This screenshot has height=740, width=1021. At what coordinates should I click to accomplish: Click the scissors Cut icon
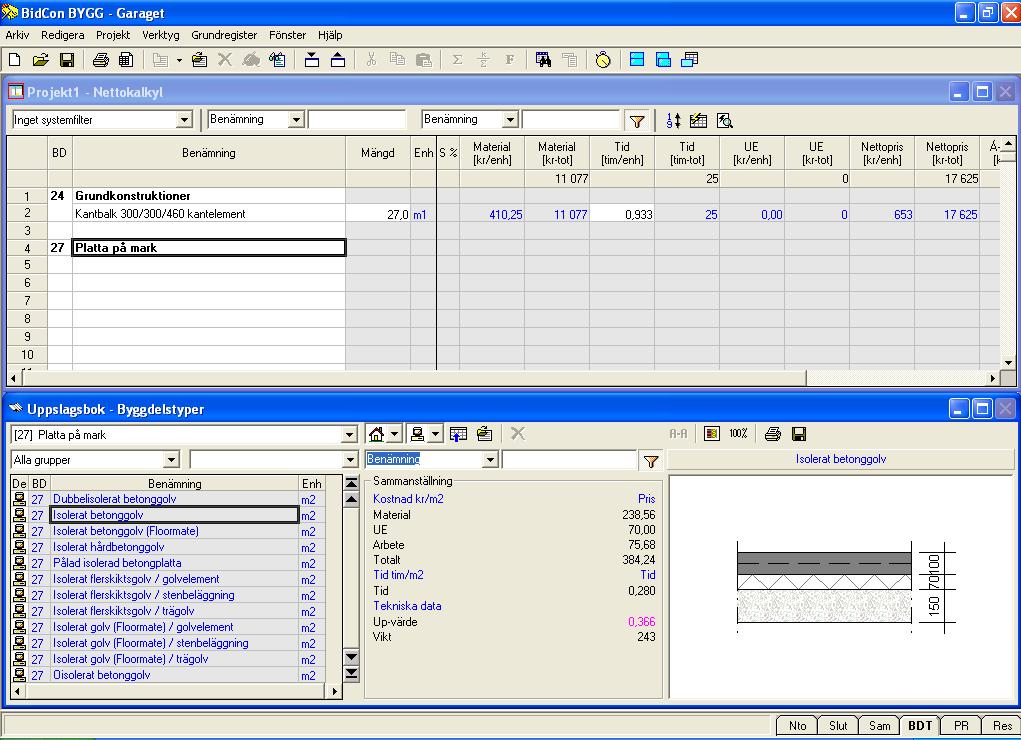click(x=371, y=60)
